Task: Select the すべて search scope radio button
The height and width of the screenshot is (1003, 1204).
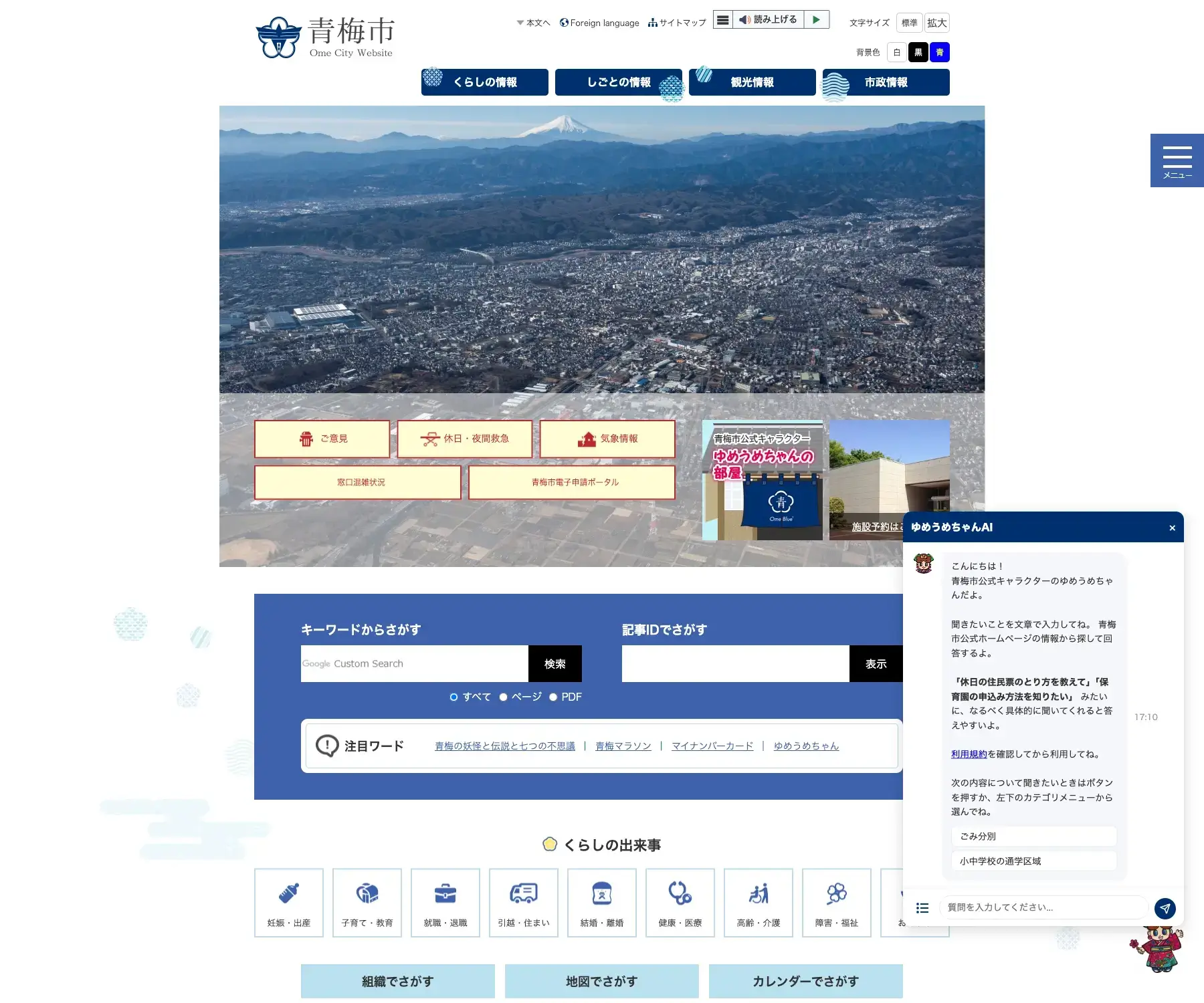Action: 454,697
